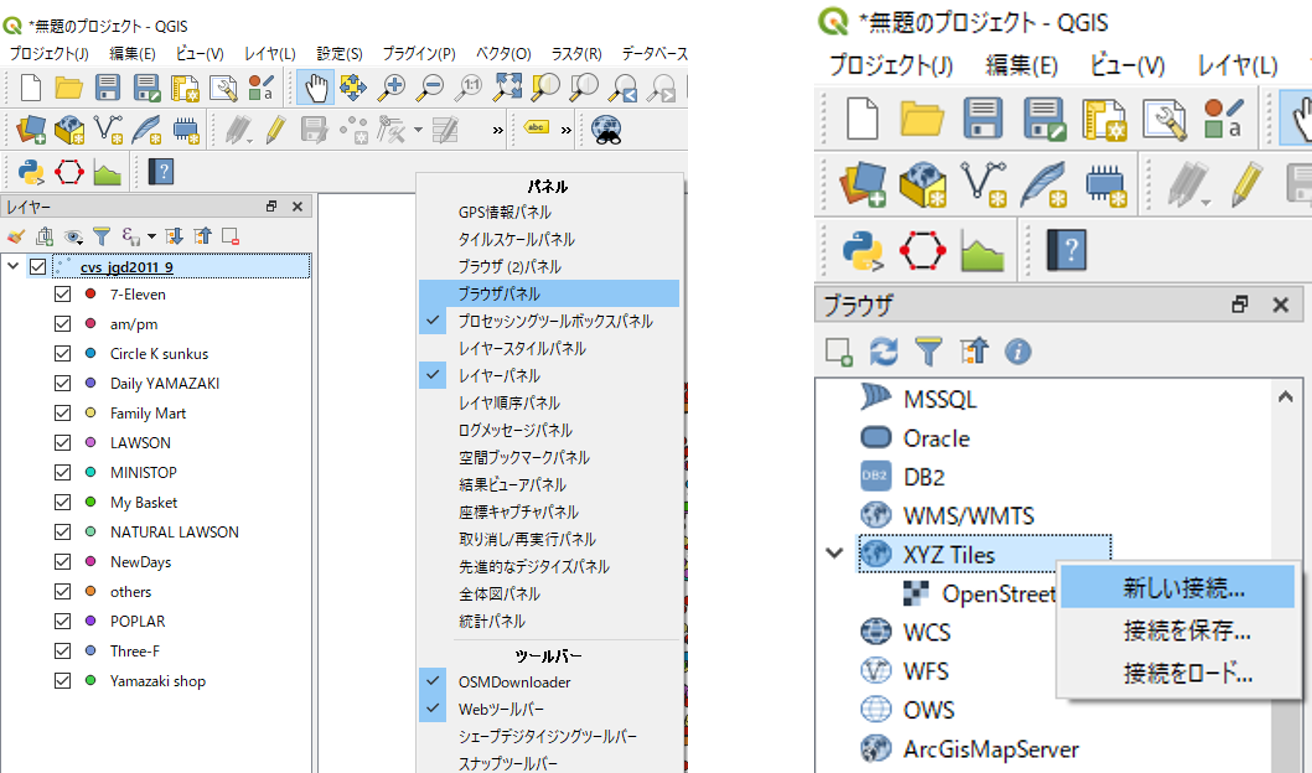Toggle レイヤーパネル entry in panel menu

click(549, 376)
